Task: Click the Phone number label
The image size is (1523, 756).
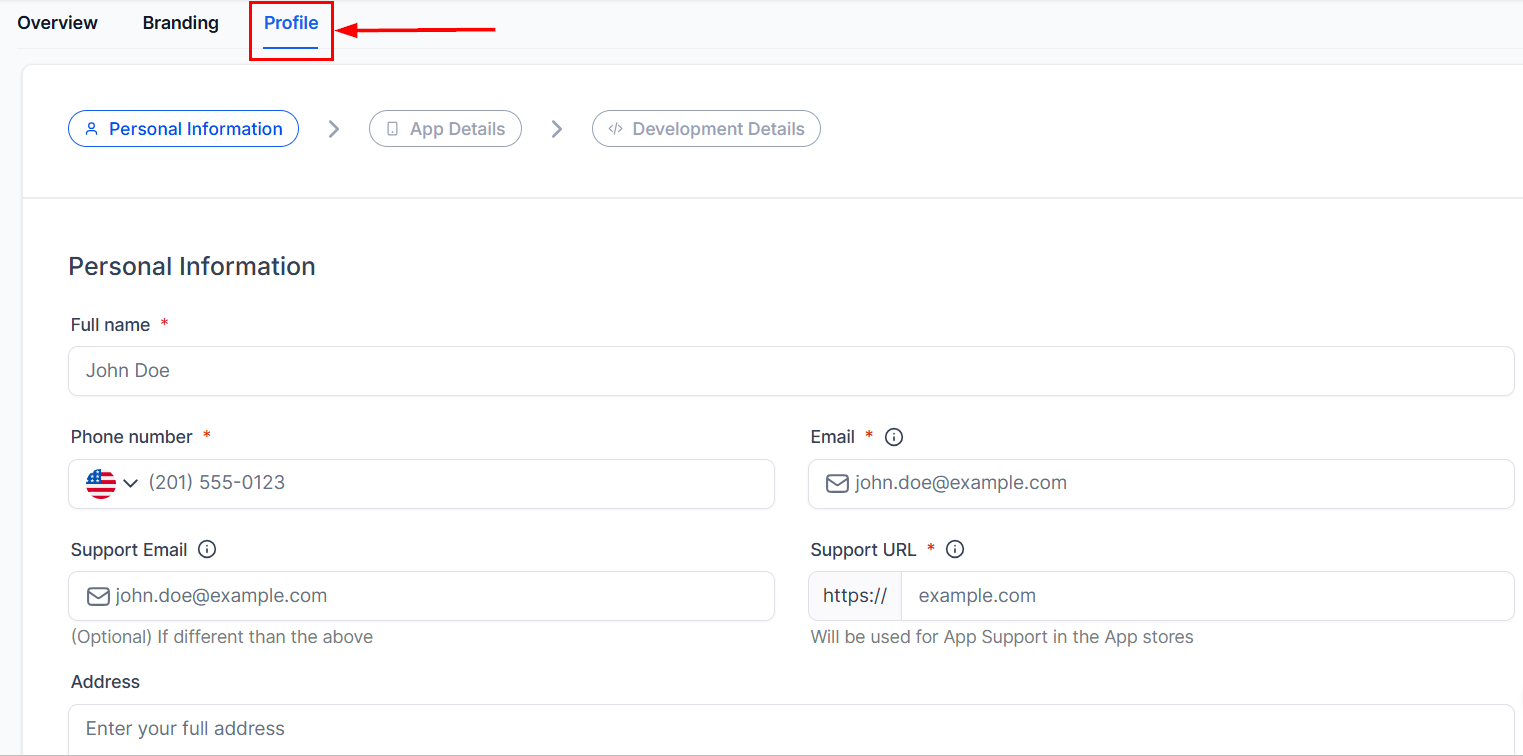Action: 131,437
